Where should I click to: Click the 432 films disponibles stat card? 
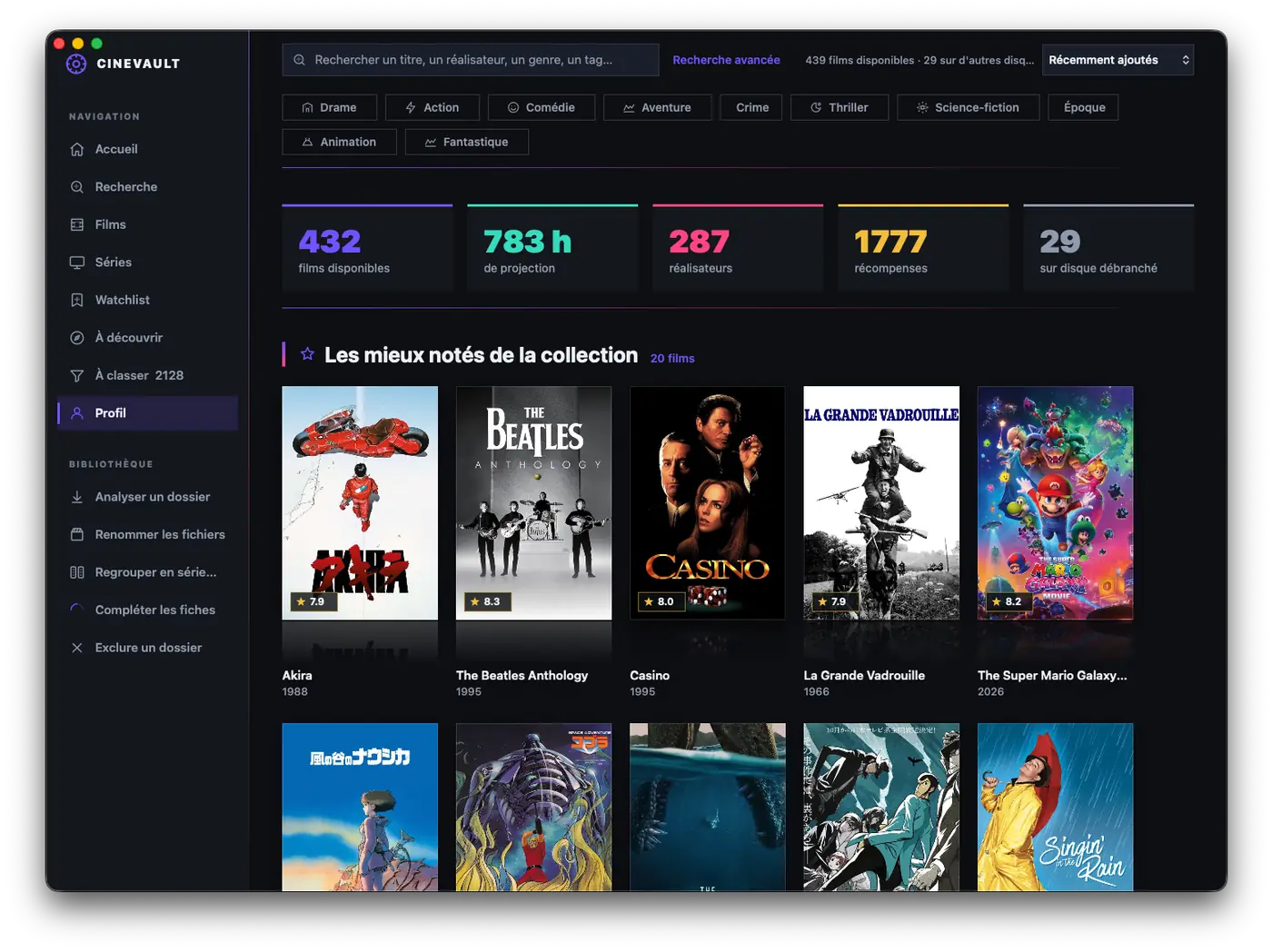click(x=367, y=248)
